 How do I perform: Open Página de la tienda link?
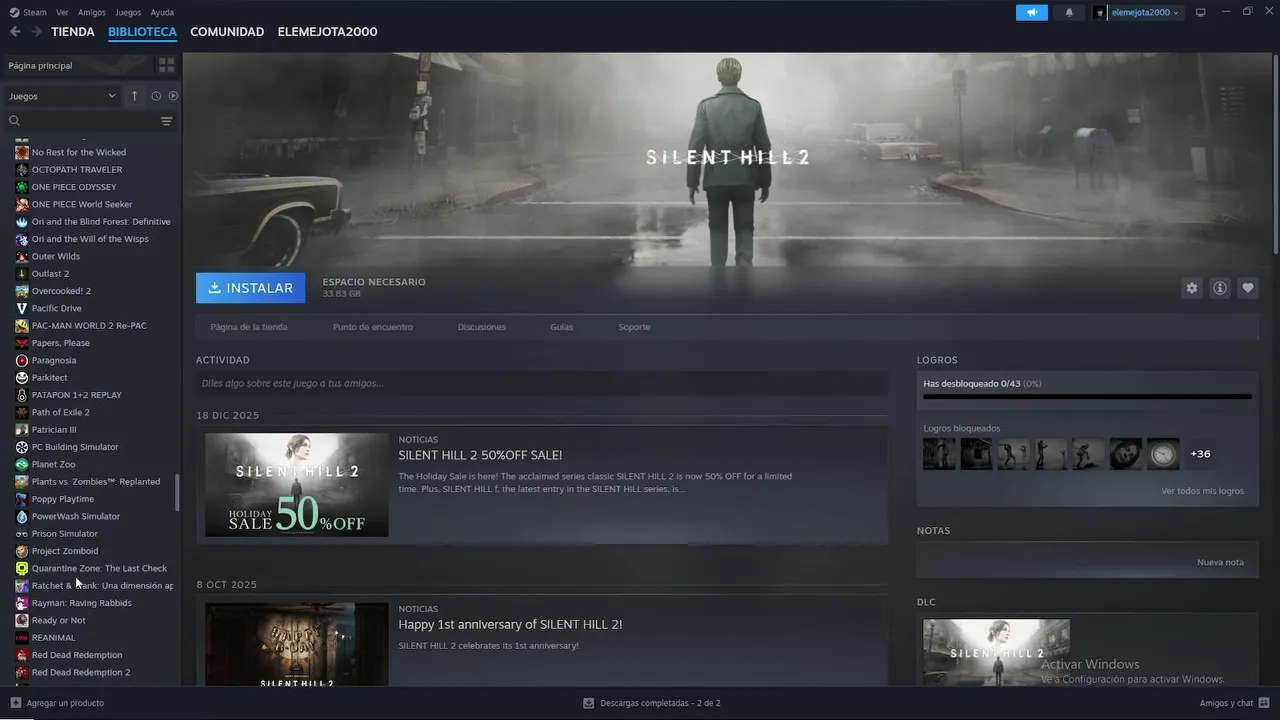(x=249, y=327)
